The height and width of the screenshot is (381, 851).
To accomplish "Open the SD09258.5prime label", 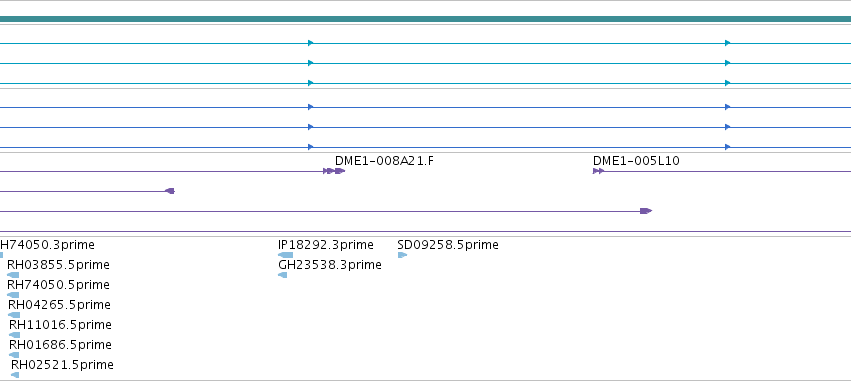I will (x=448, y=245).
